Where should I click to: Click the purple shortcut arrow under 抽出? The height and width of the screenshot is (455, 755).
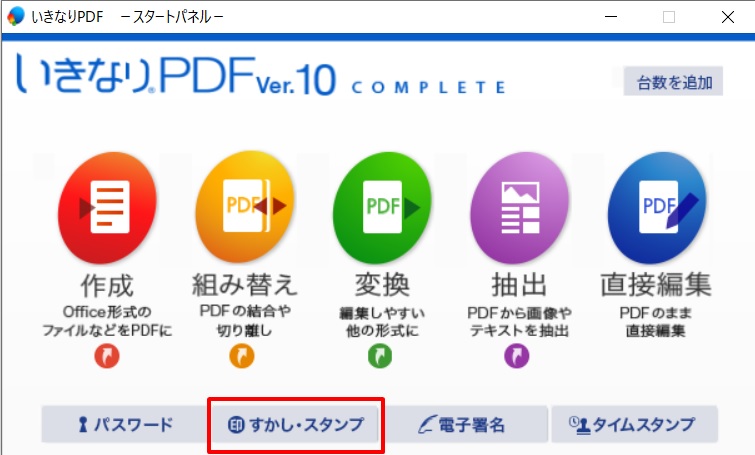point(517,356)
